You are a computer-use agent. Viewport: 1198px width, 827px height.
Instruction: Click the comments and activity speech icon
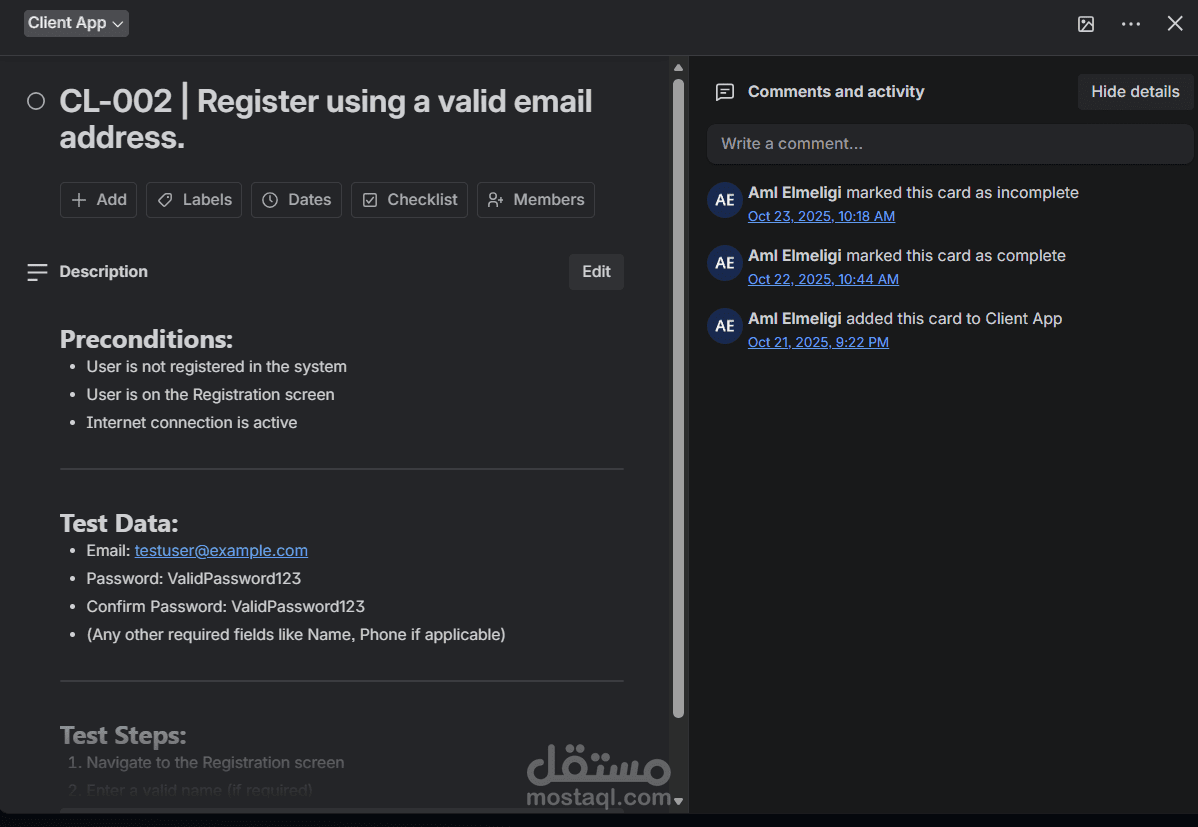point(725,92)
